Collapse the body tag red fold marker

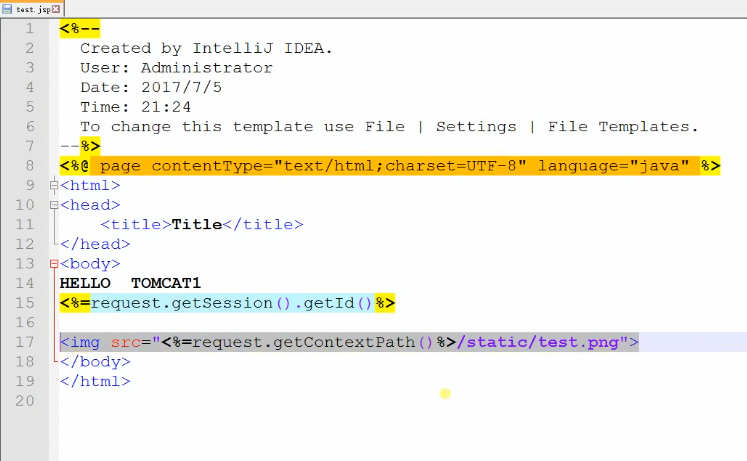tap(54, 264)
